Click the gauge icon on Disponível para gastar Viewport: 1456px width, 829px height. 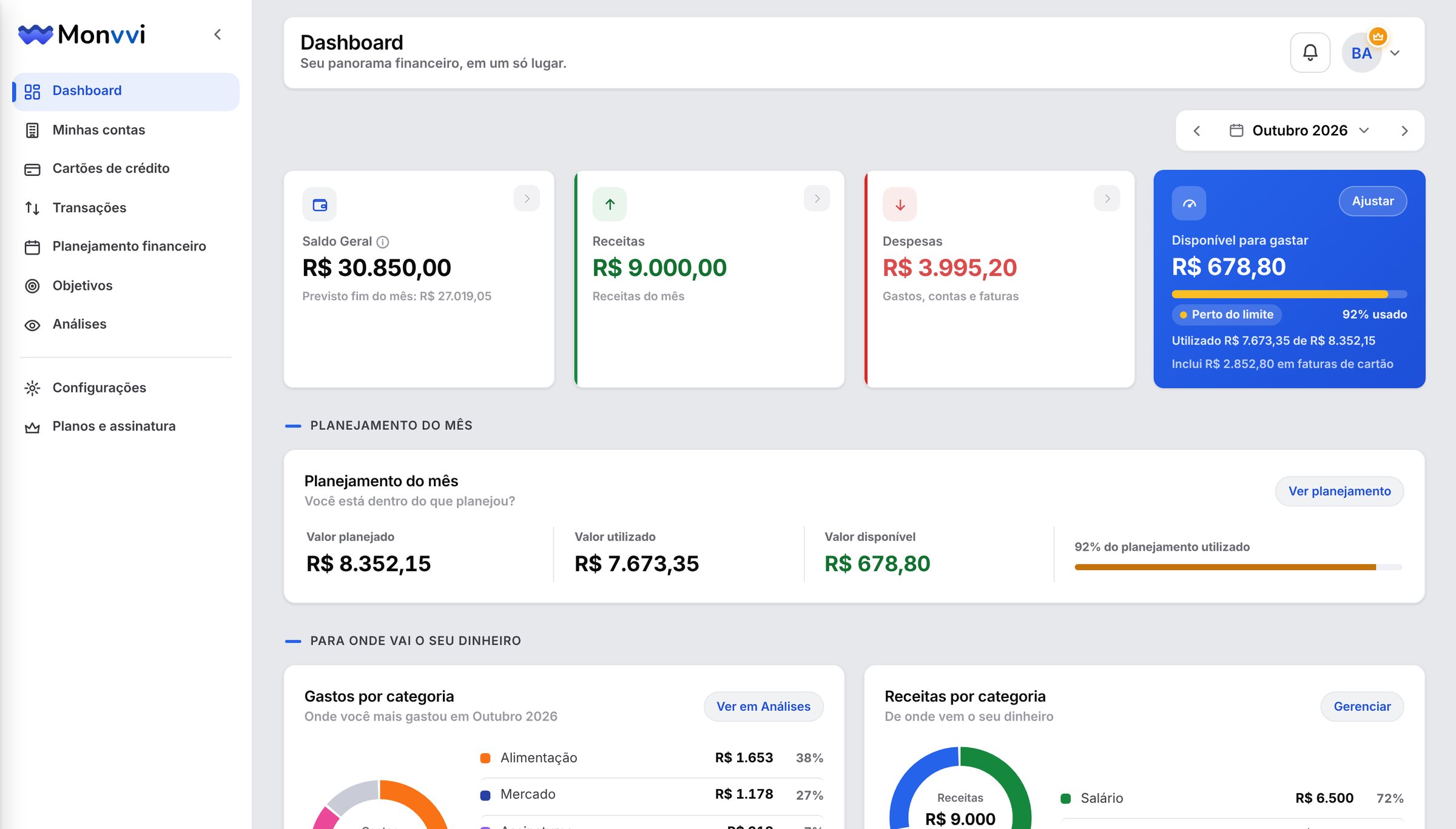pos(1189,203)
